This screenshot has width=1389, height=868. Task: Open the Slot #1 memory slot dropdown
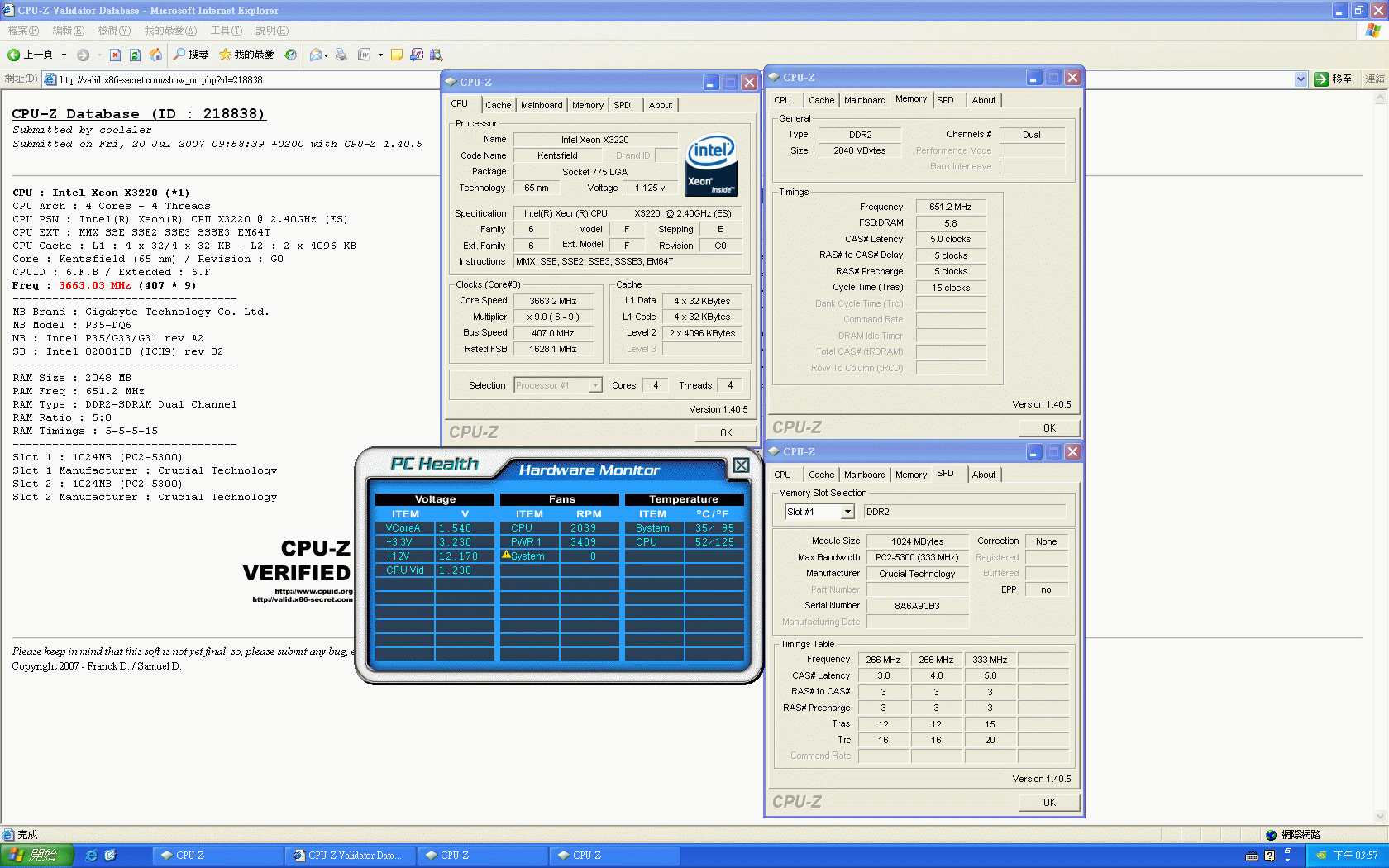(x=847, y=513)
